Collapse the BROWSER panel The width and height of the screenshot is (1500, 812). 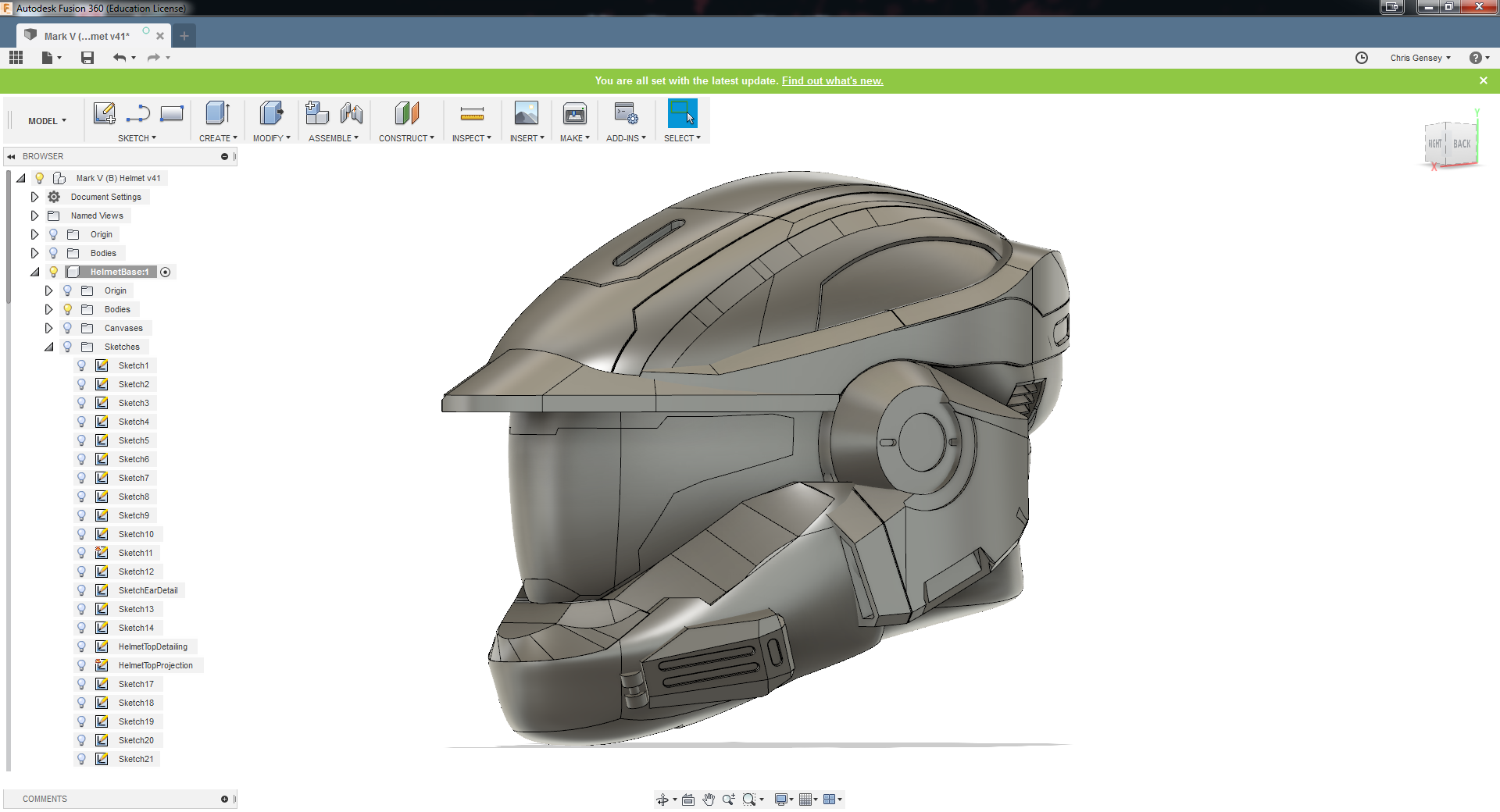(x=12, y=156)
